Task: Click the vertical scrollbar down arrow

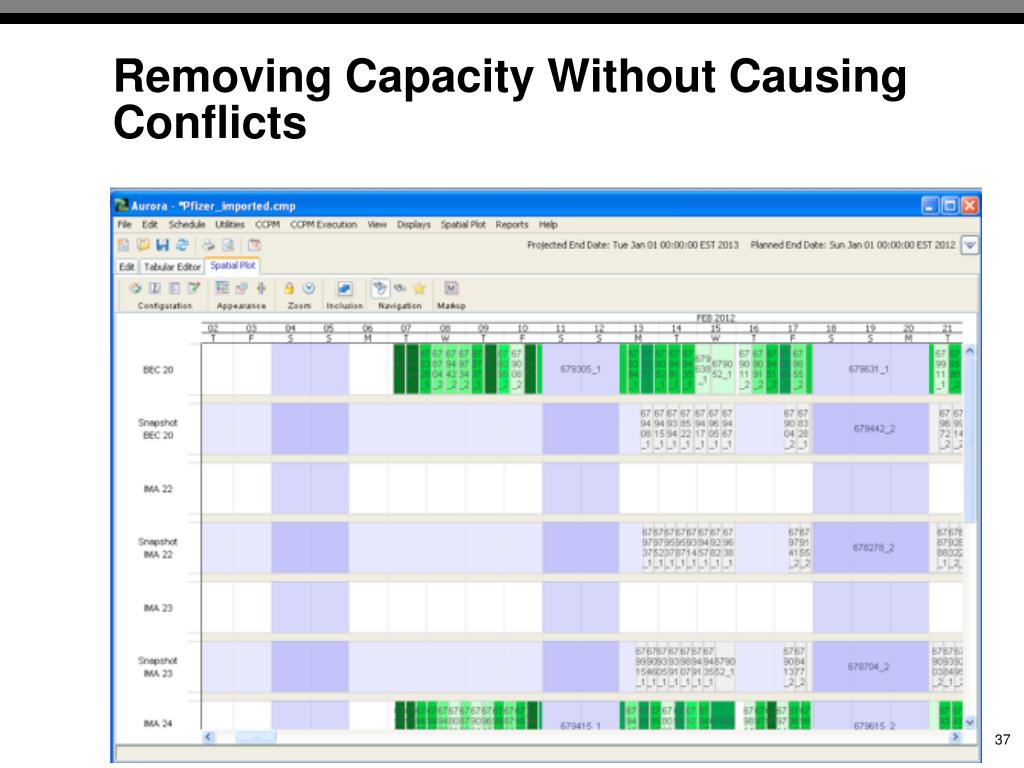Action: tap(970, 722)
